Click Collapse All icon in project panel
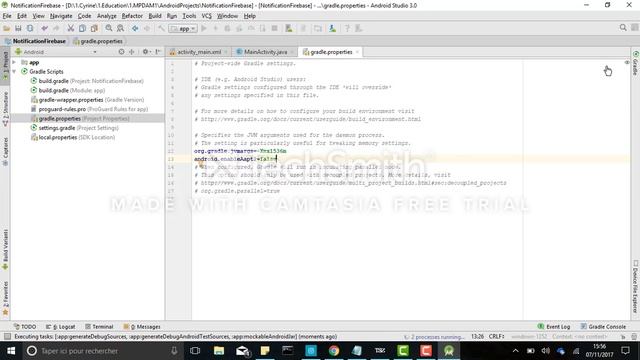 (x=132, y=52)
